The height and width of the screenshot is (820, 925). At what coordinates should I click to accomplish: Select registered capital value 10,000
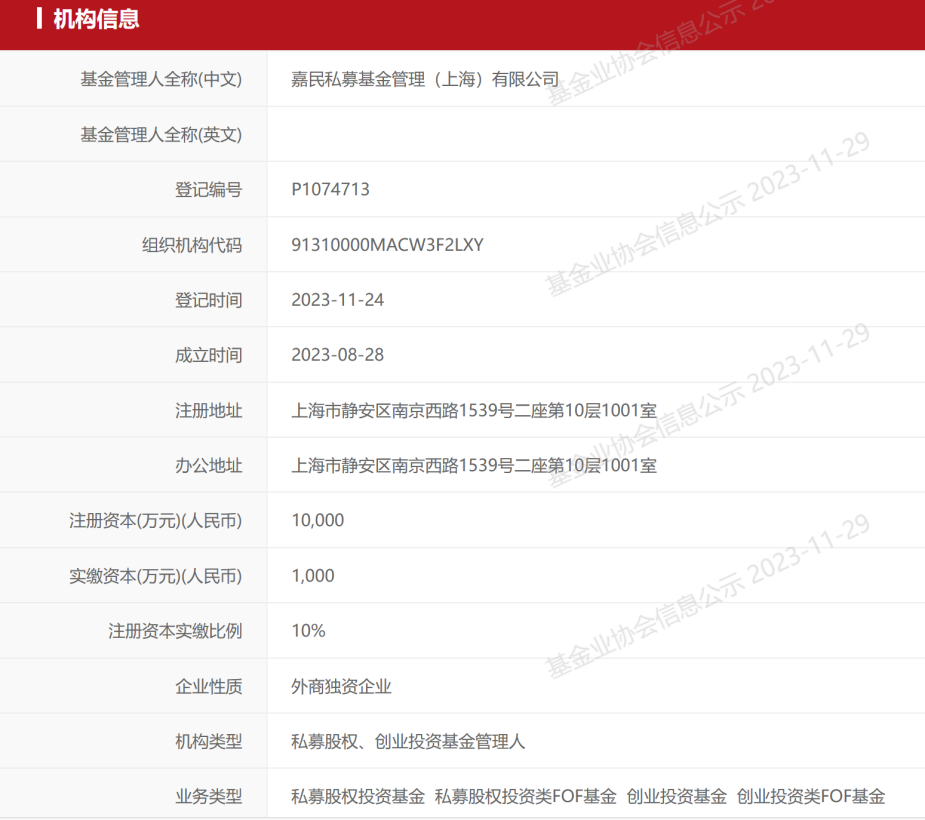coord(317,520)
